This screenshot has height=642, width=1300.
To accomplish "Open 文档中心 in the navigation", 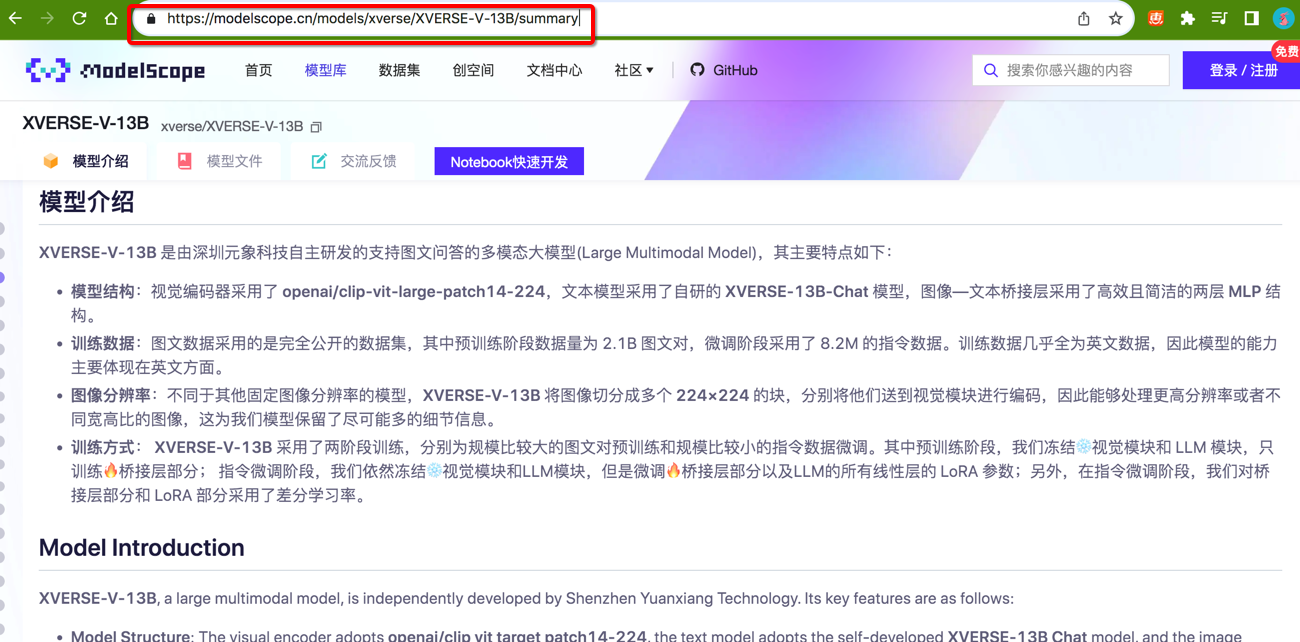I will (554, 70).
